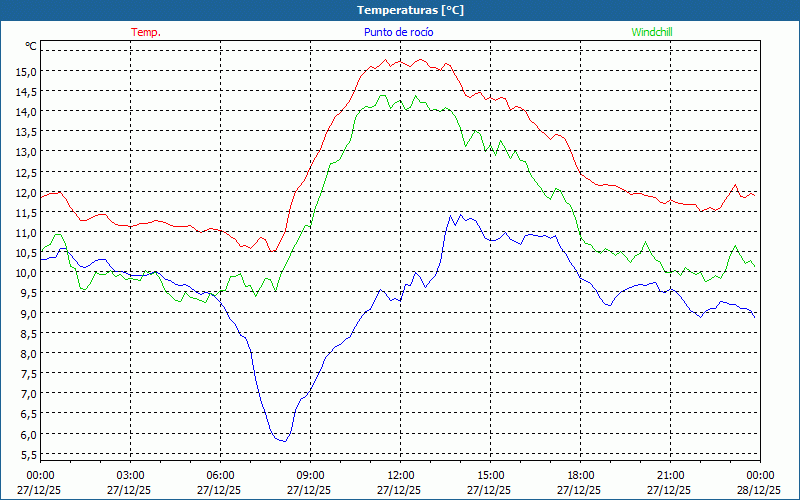Click the 28/12/25 date label

[x=758, y=491]
